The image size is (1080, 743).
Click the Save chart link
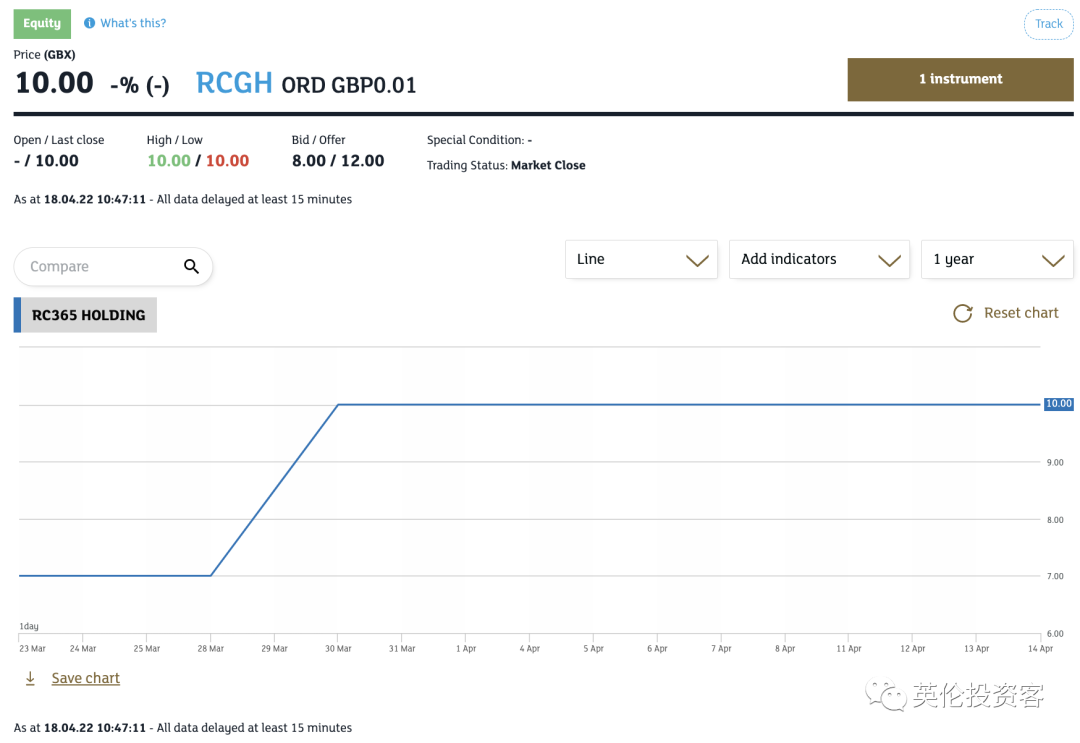(85, 678)
